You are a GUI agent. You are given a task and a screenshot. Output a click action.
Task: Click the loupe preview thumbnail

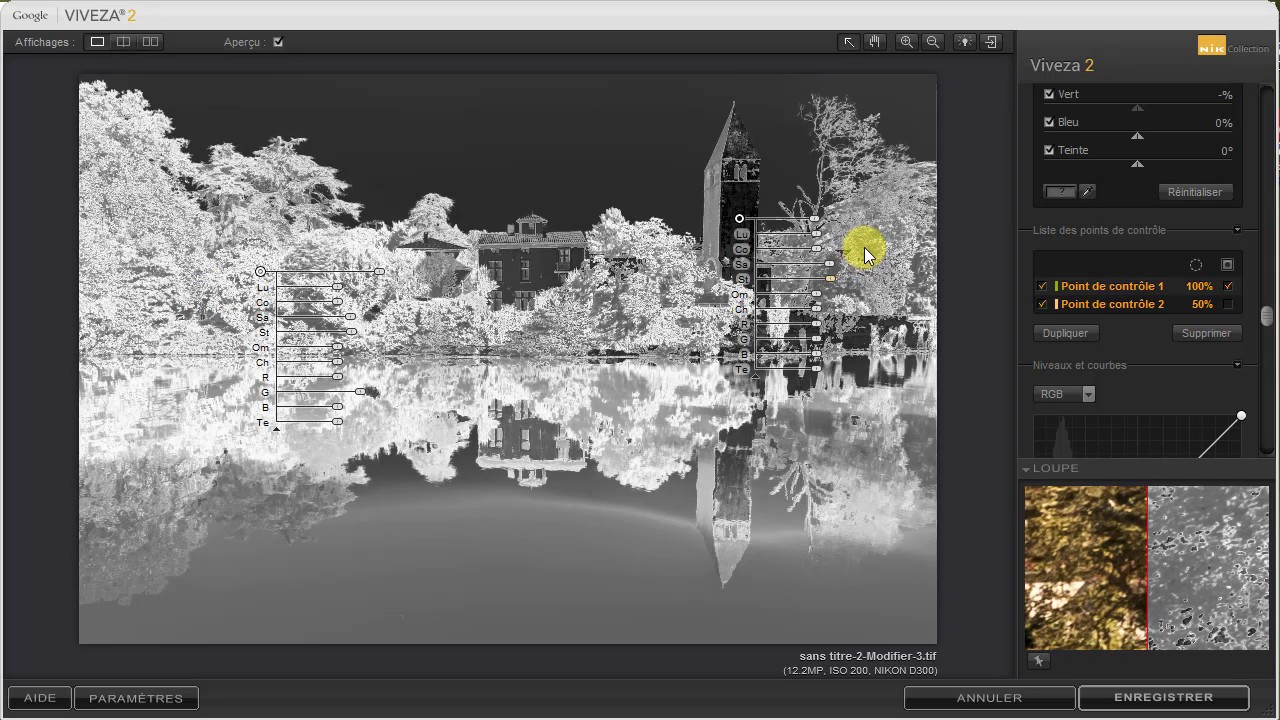tap(1147, 568)
